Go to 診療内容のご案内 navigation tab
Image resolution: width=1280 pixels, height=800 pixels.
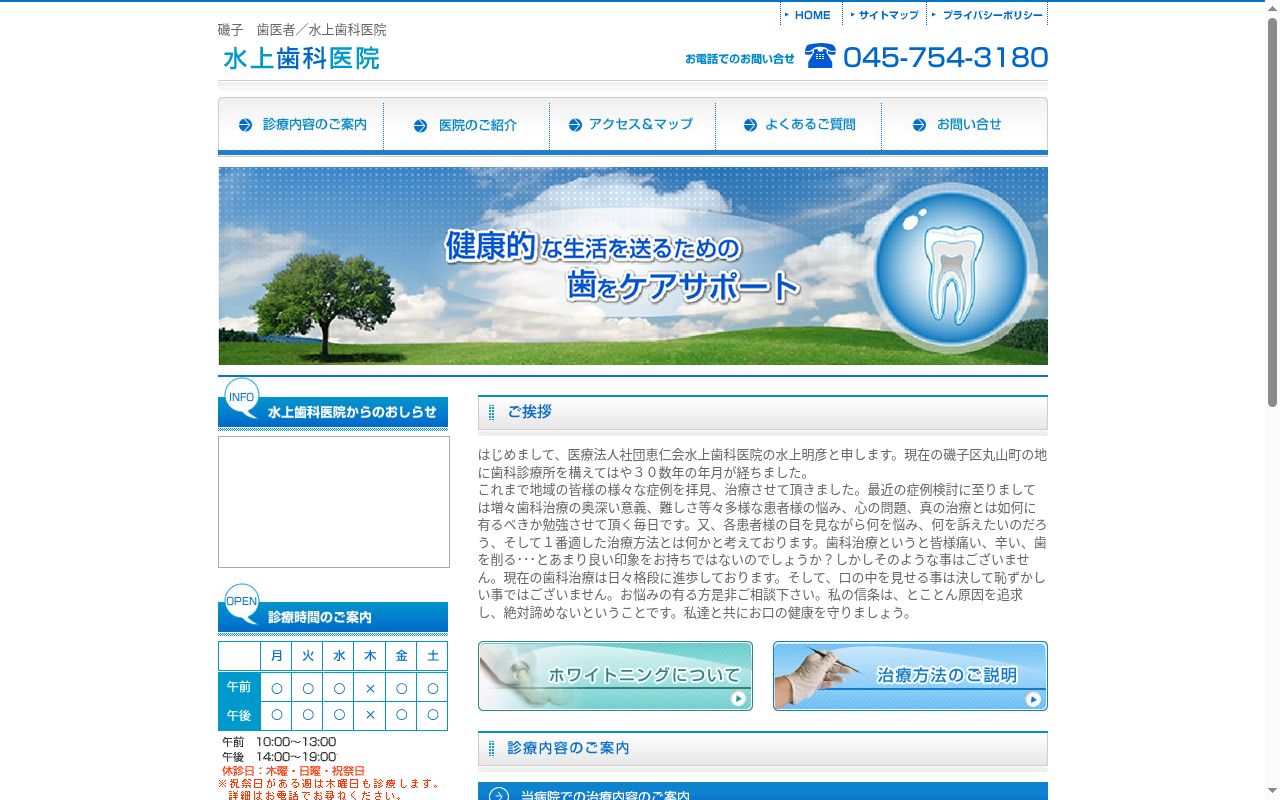(301, 126)
